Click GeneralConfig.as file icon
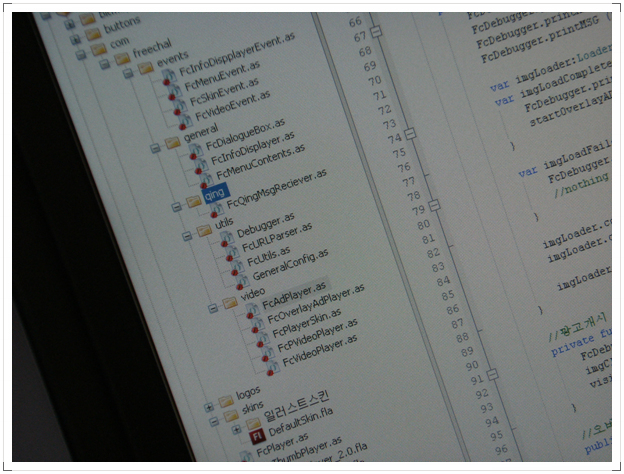The image size is (624, 474). [242, 281]
